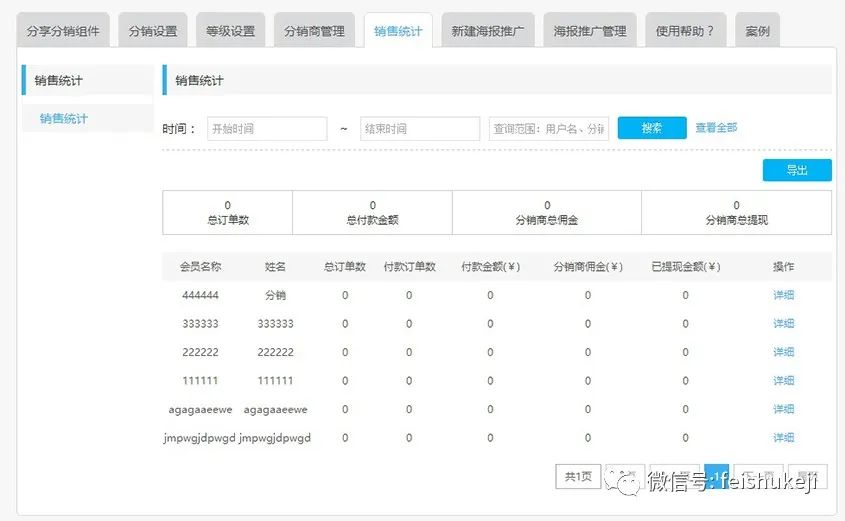Open 详细 for member 222222

coord(784,352)
